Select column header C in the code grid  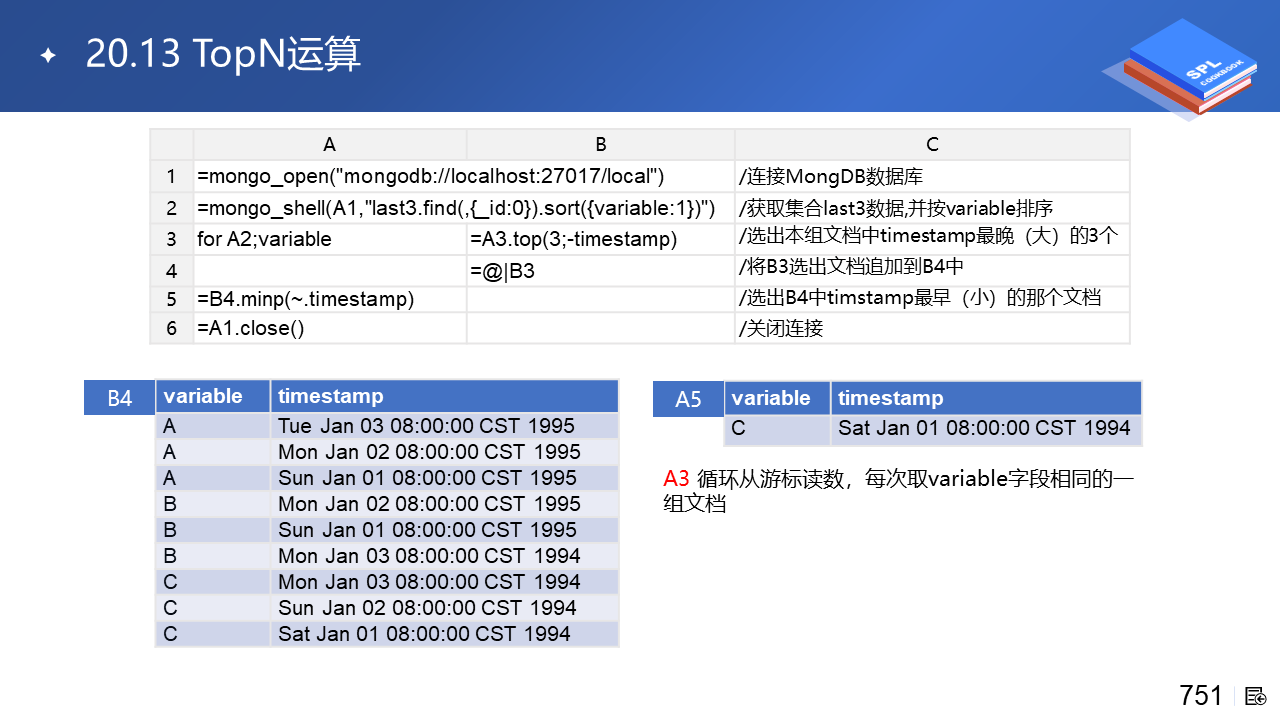(x=932, y=145)
